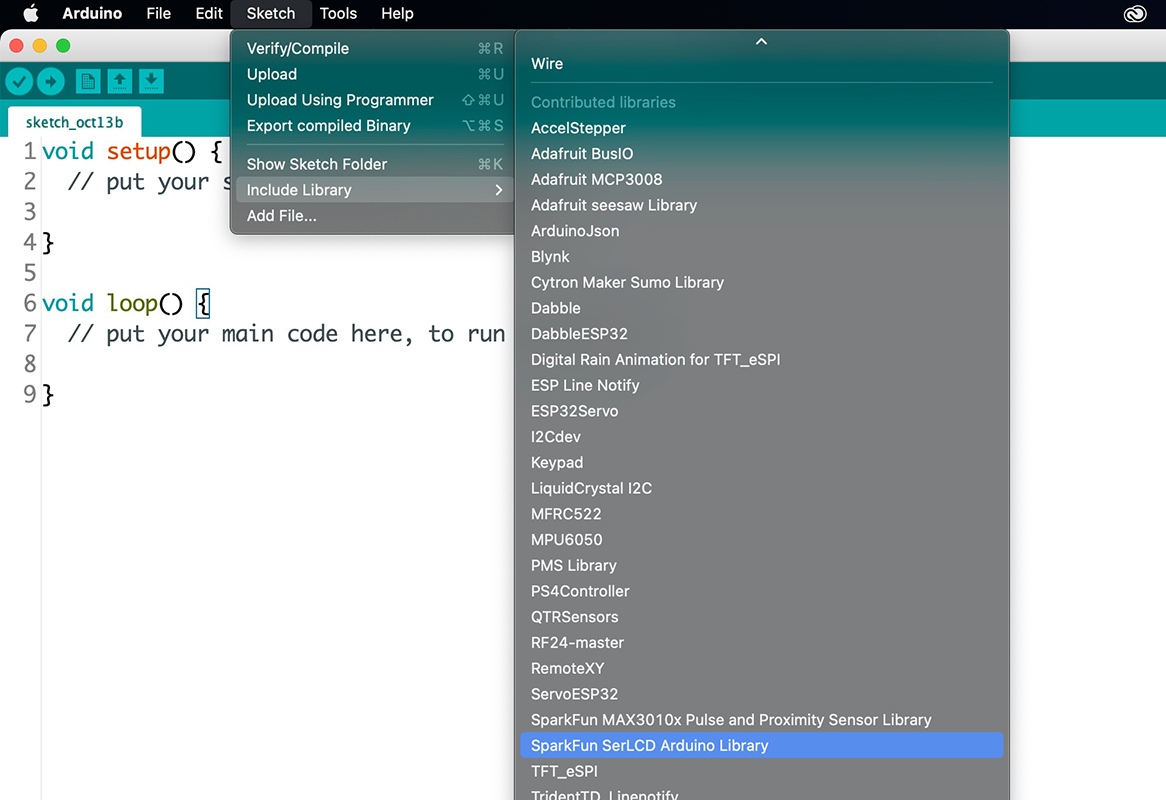Open Creative Cloud menu bar icon

point(1135,13)
